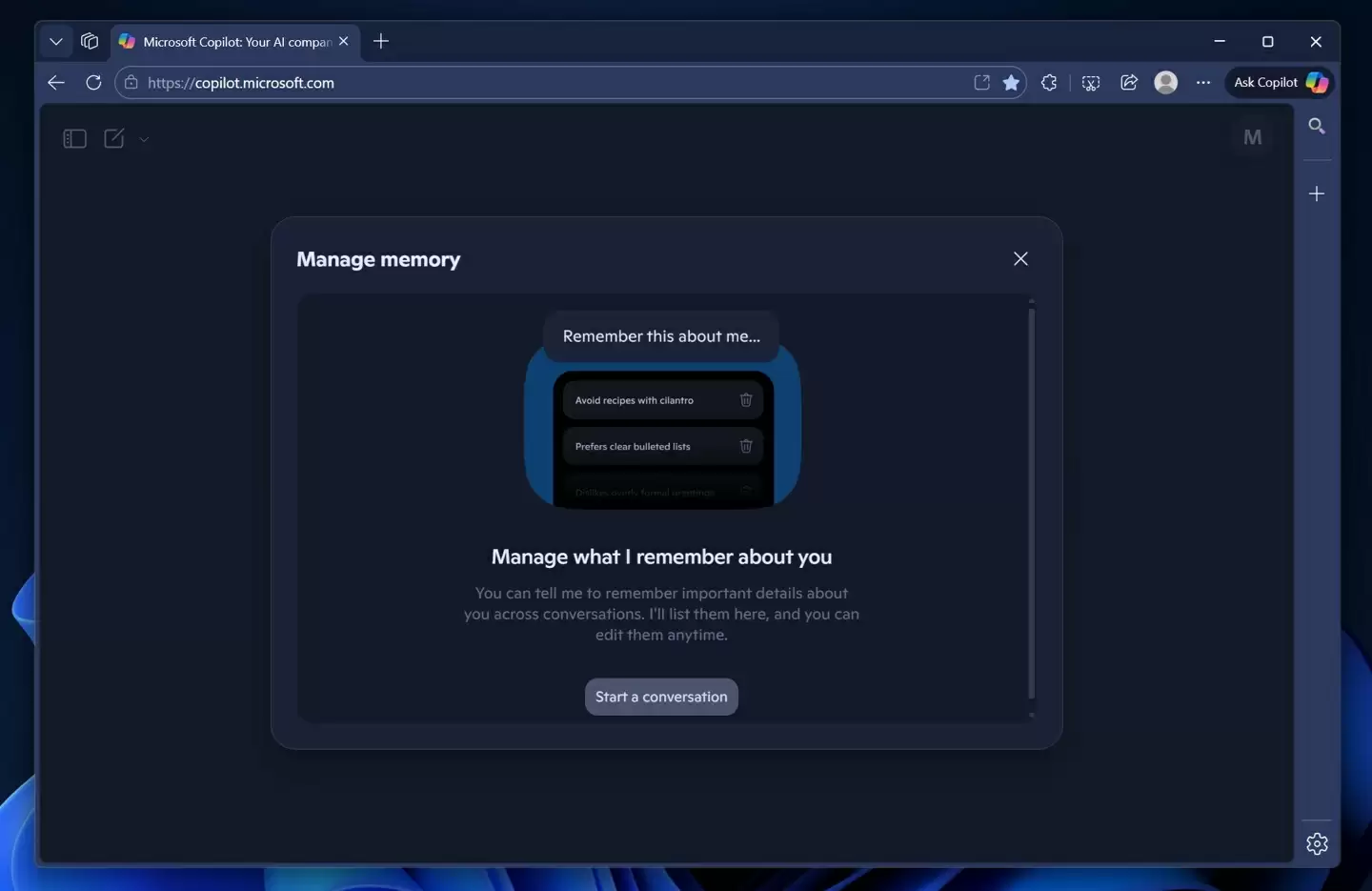Open the browser extensions icon
Screen dimensions: 1372x891
1049,83
